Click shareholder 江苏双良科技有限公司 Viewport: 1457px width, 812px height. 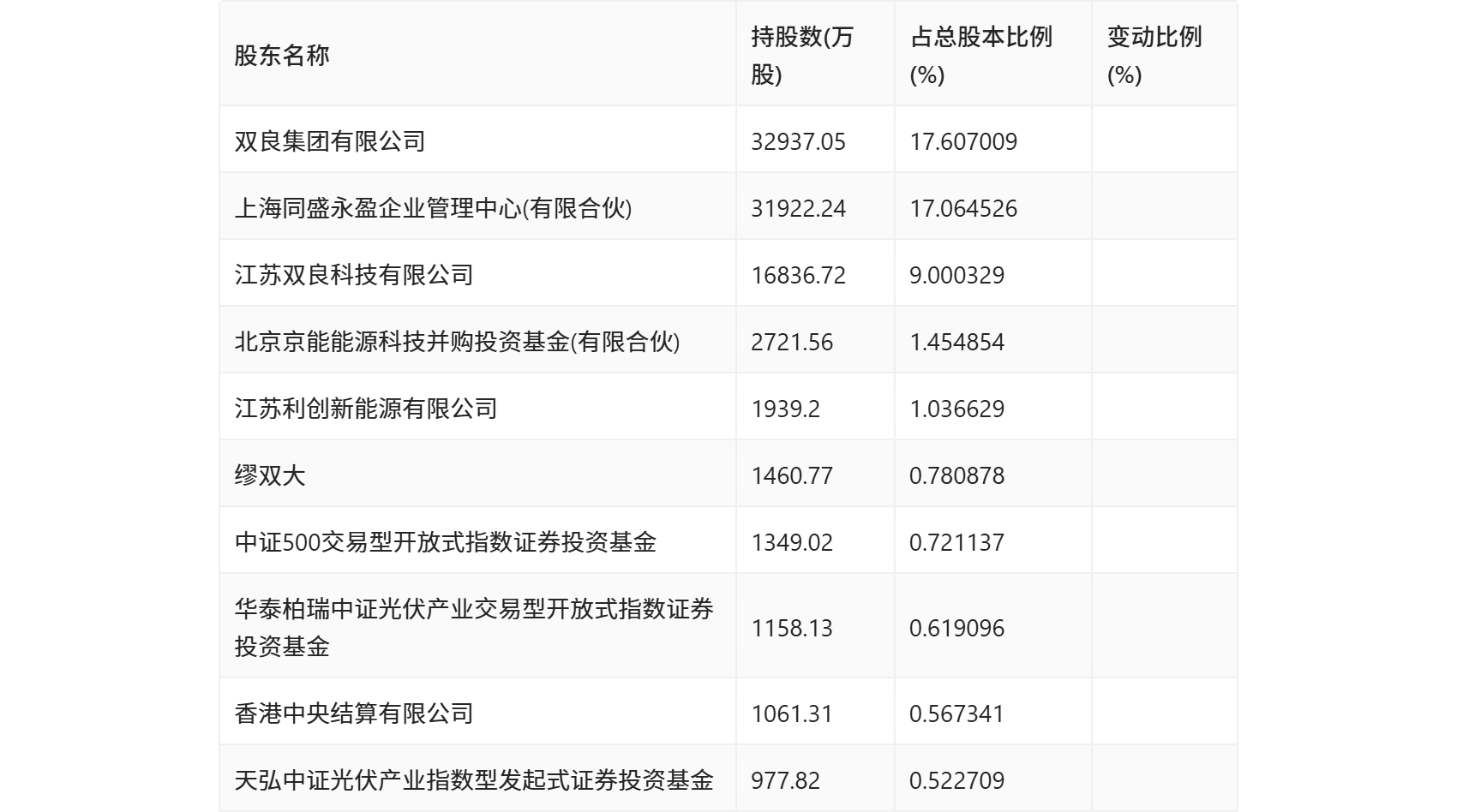[x=354, y=275]
